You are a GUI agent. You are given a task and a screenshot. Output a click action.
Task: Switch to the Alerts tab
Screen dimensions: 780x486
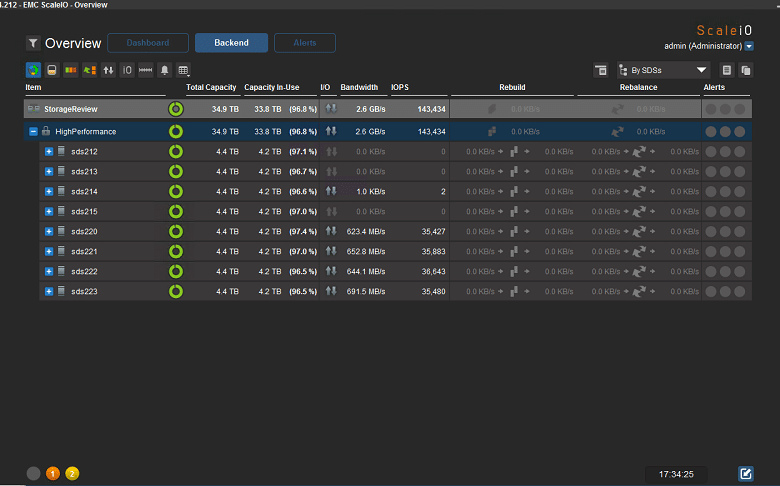[x=304, y=43]
